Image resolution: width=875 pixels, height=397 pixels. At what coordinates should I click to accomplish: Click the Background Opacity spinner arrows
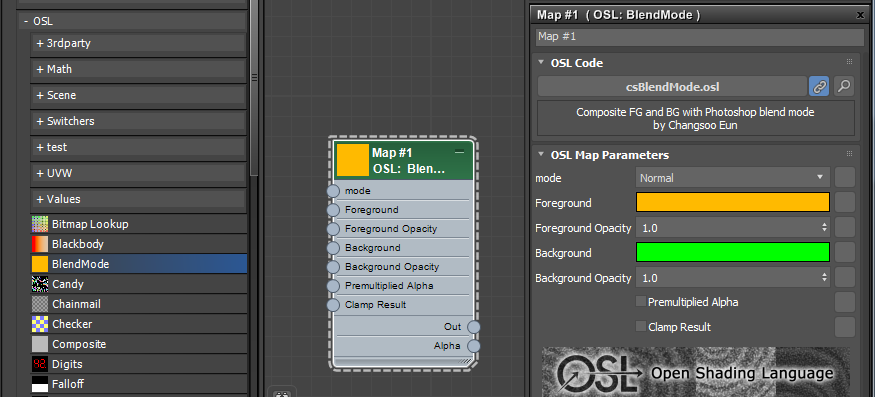[824, 277]
